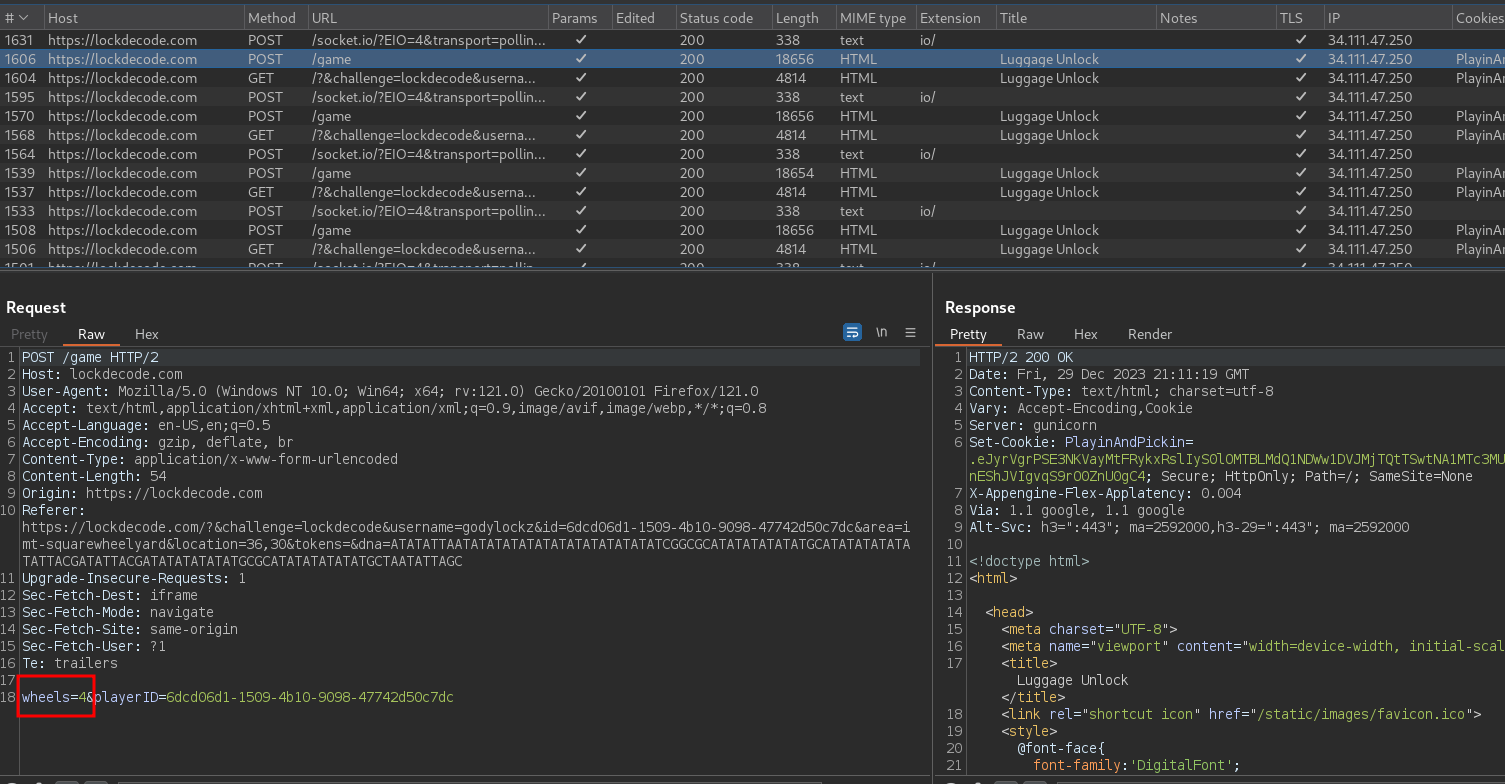Image resolution: width=1505 pixels, height=784 pixels.
Task: Click the 'Server: gunicorn' response header
Action: (x=1033, y=425)
